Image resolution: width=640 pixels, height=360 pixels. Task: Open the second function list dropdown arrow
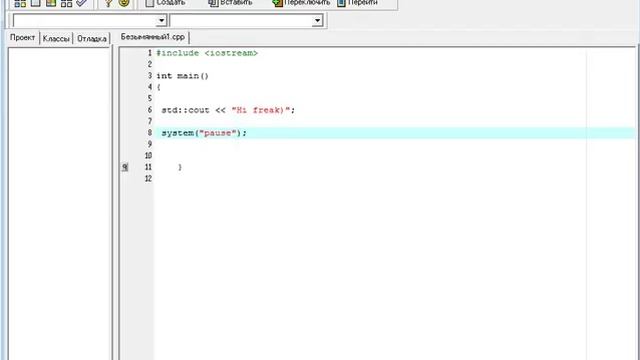(317, 20)
